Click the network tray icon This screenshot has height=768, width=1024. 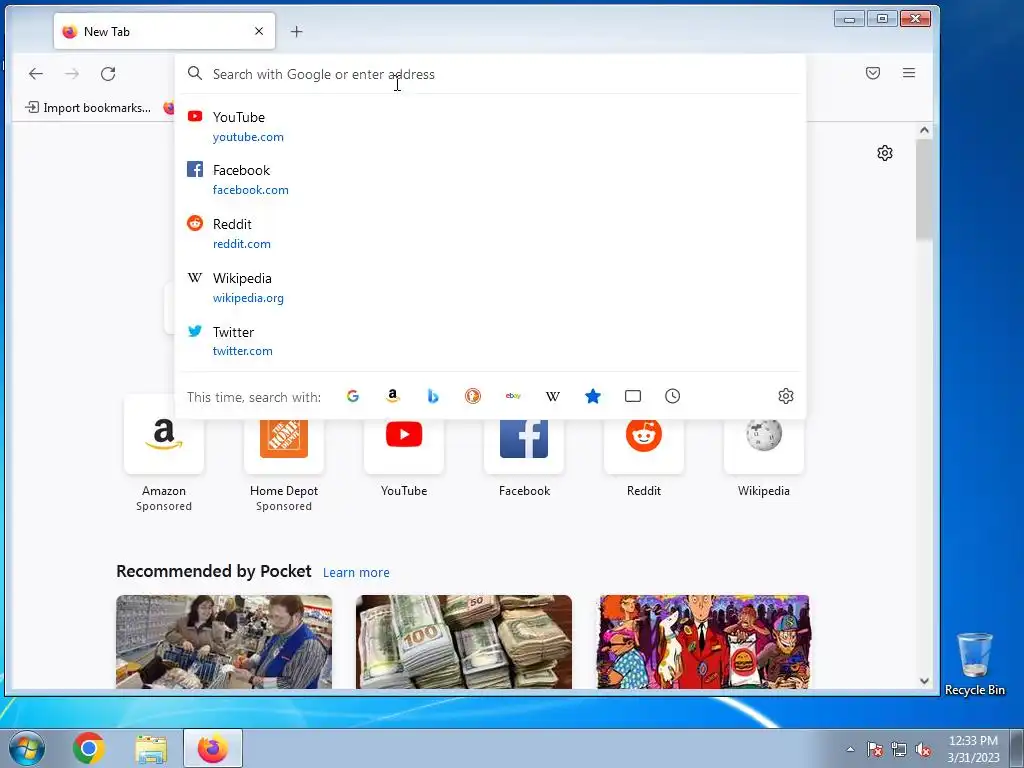899,749
